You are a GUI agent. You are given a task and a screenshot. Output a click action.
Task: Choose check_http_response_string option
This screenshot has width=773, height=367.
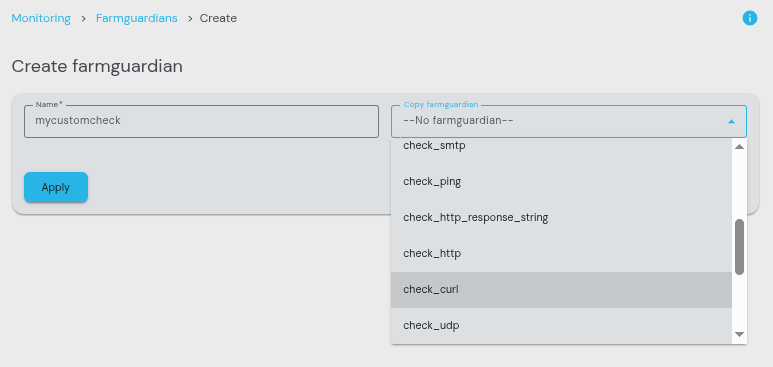(x=561, y=218)
